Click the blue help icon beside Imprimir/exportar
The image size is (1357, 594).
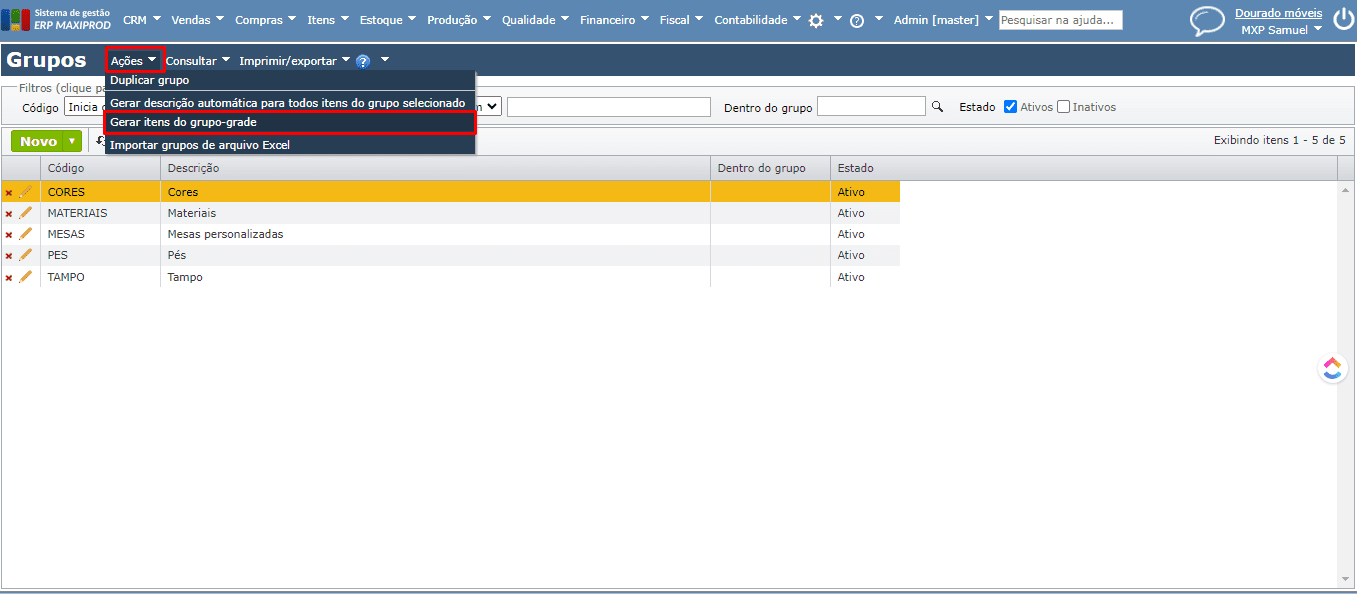363,61
